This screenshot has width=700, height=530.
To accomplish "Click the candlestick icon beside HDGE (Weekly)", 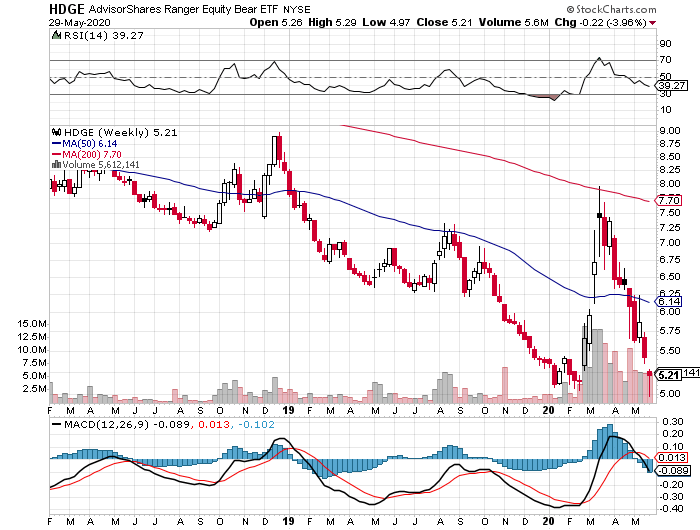I will point(56,131).
